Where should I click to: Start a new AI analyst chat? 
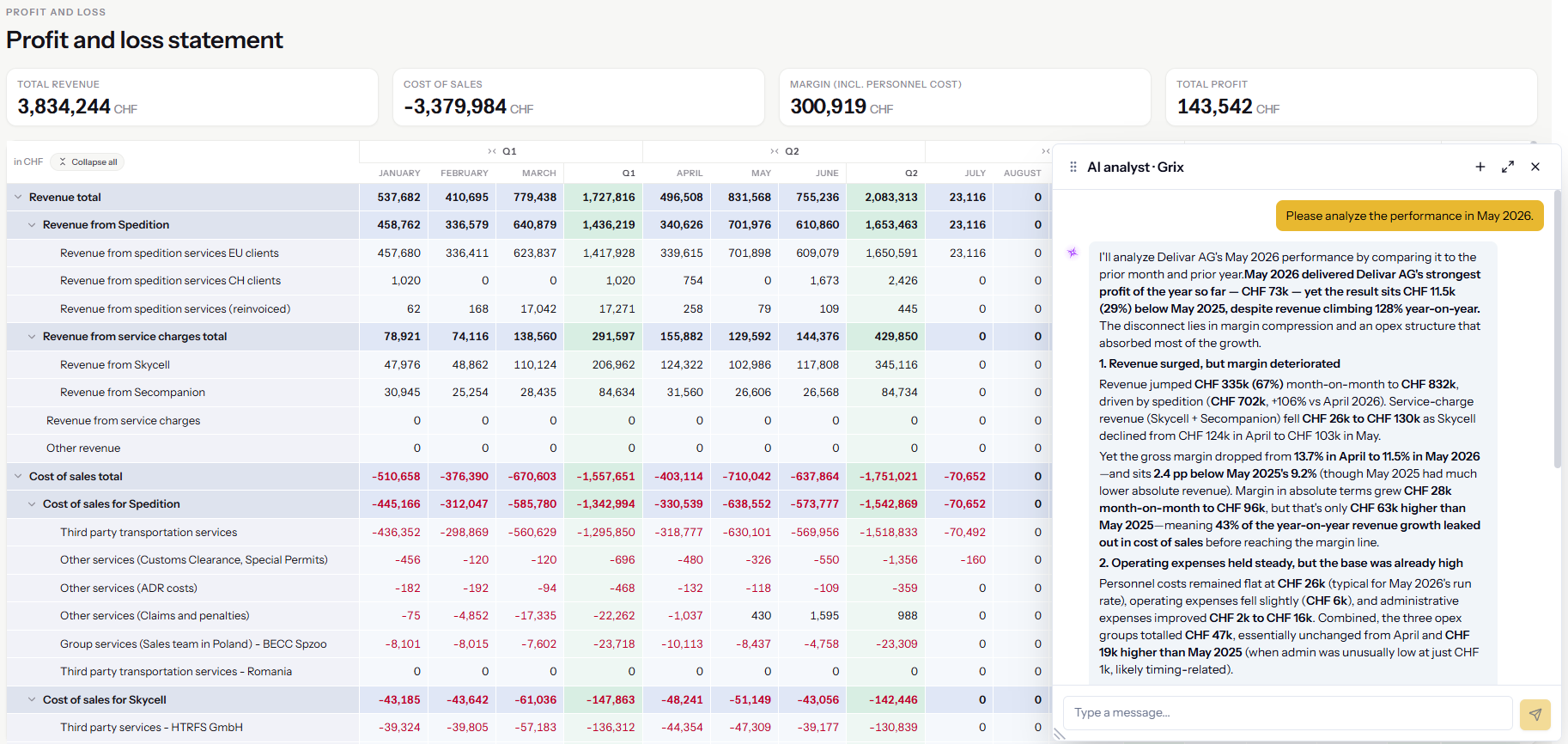(1480, 167)
